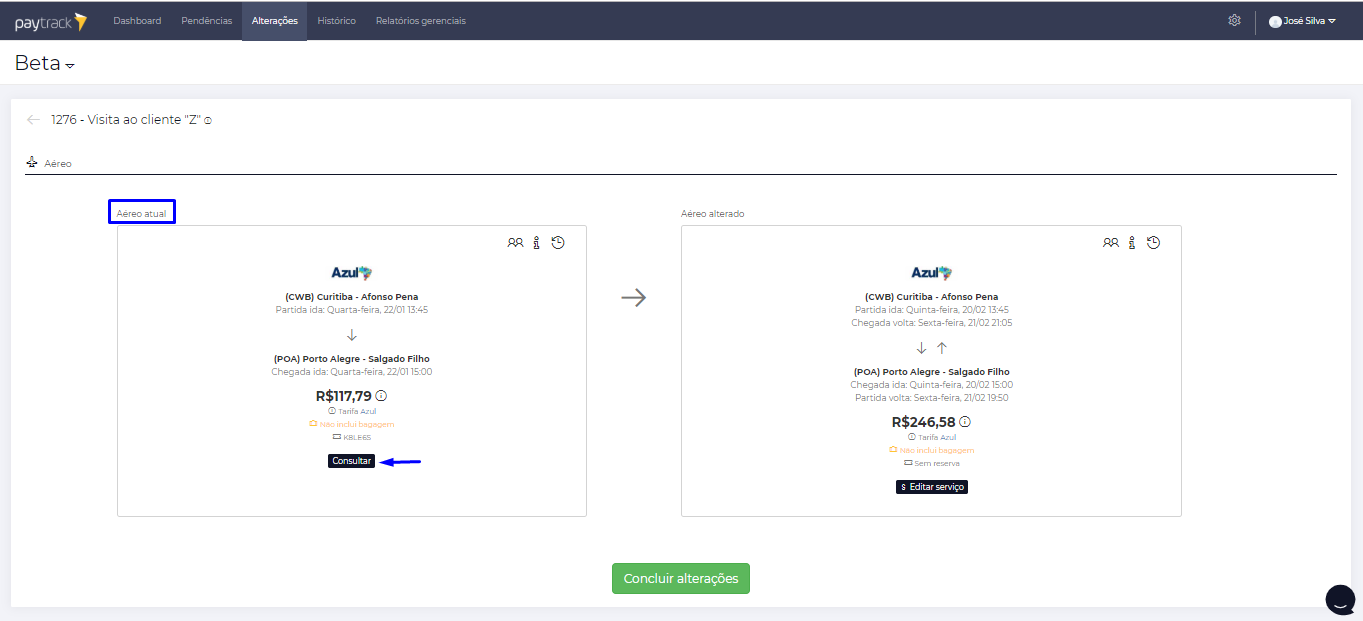Go to the Dashboard tab
The height and width of the screenshot is (621, 1363).
coord(137,21)
